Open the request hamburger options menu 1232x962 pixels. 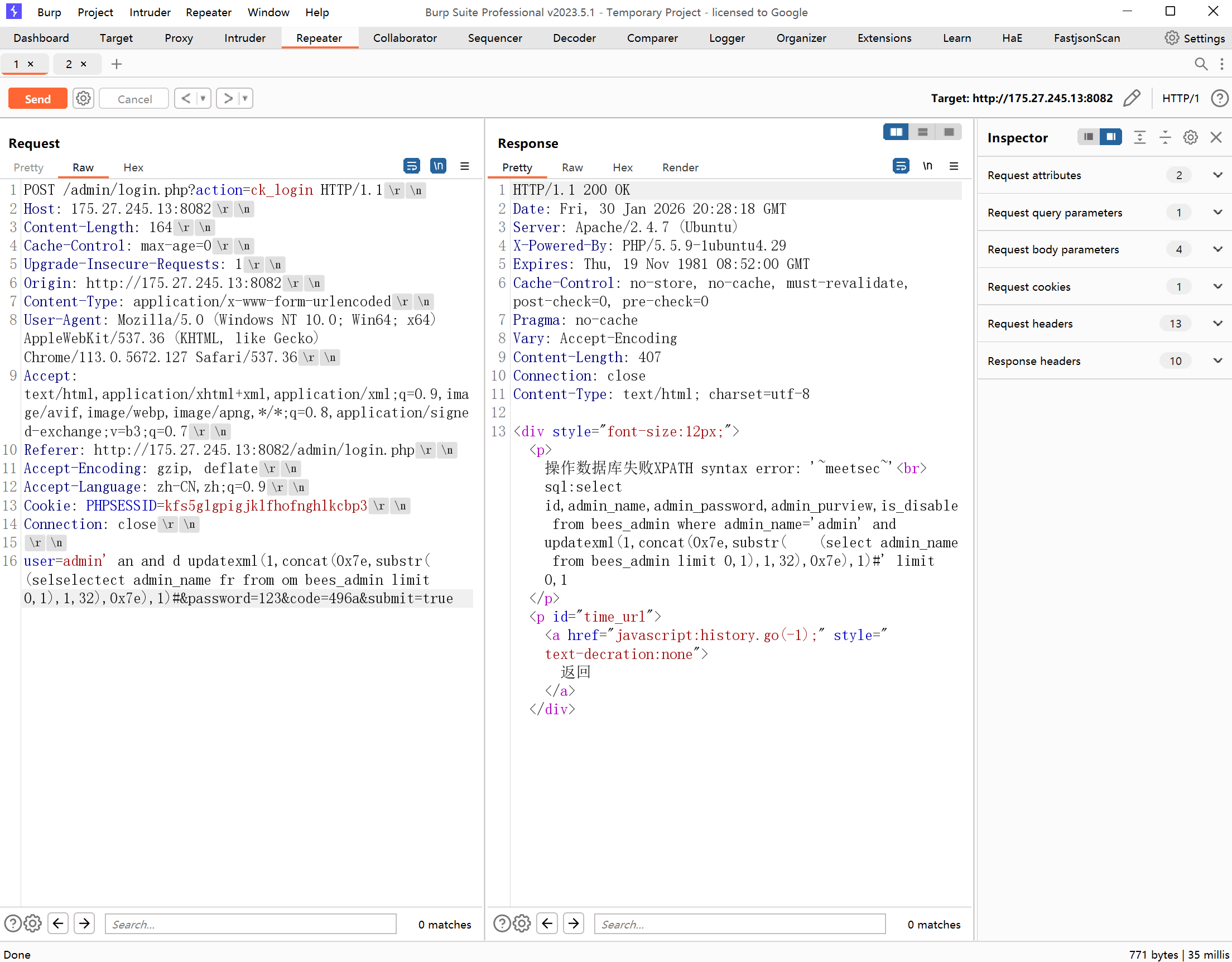point(464,166)
